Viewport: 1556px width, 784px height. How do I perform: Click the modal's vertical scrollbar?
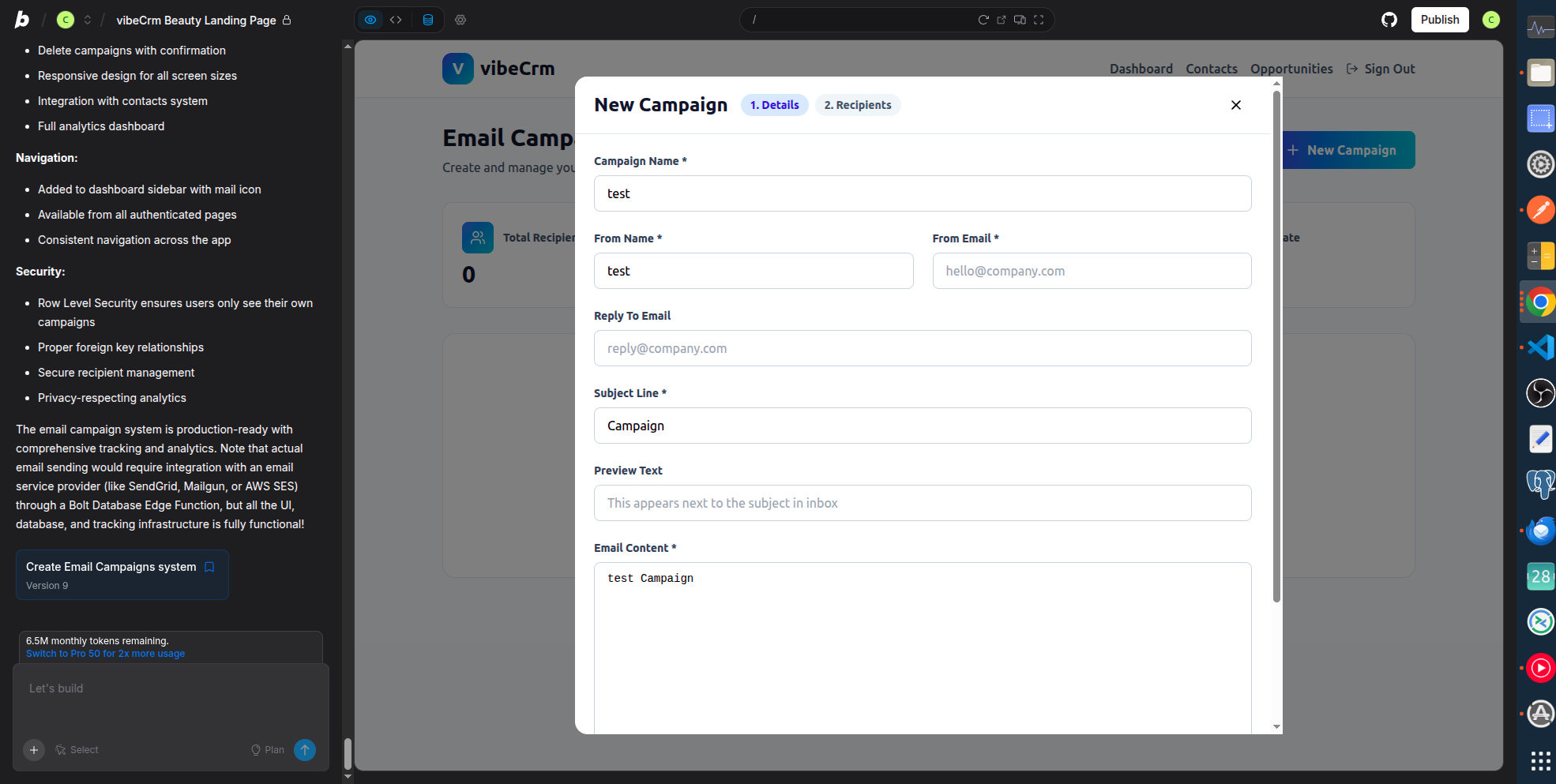tap(1276, 347)
